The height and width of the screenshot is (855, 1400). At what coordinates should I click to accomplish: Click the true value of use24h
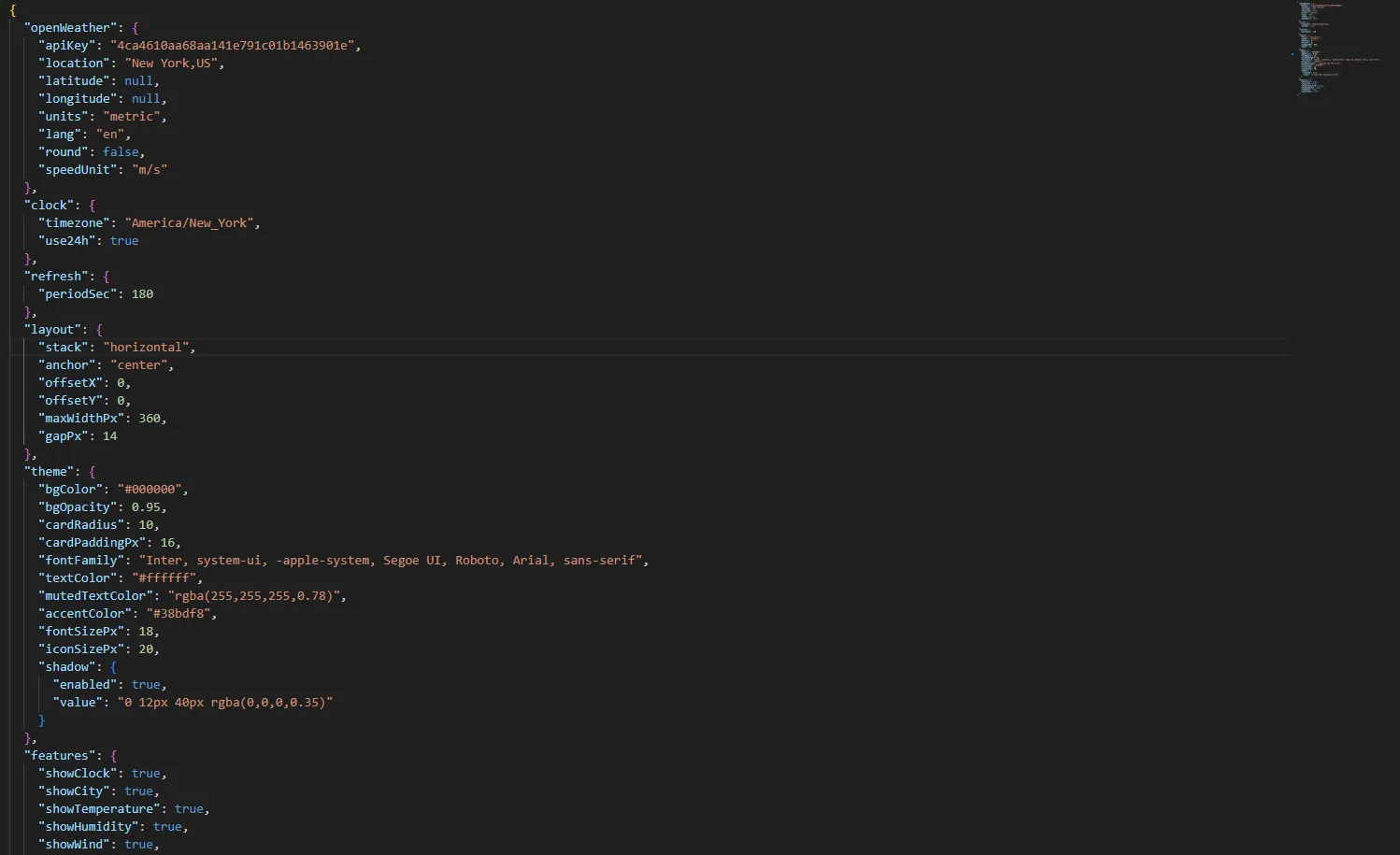(x=124, y=240)
